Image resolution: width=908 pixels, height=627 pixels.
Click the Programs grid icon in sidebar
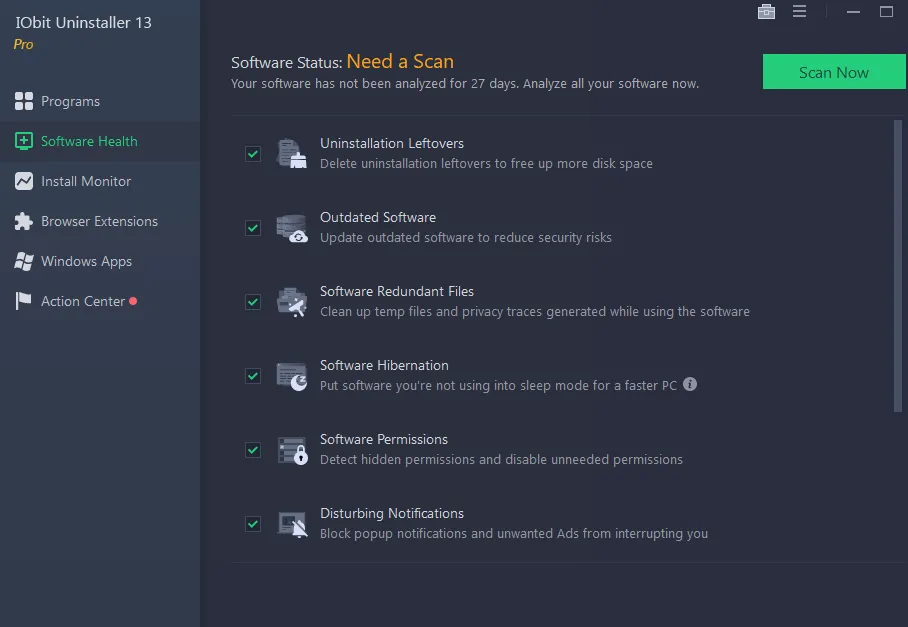[22, 101]
